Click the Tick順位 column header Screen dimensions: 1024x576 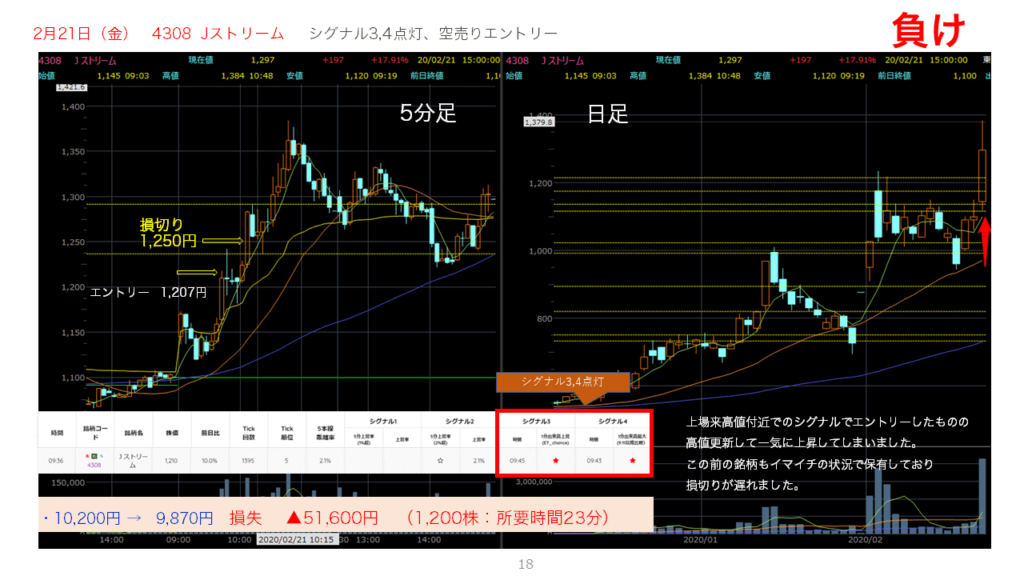point(287,432)
